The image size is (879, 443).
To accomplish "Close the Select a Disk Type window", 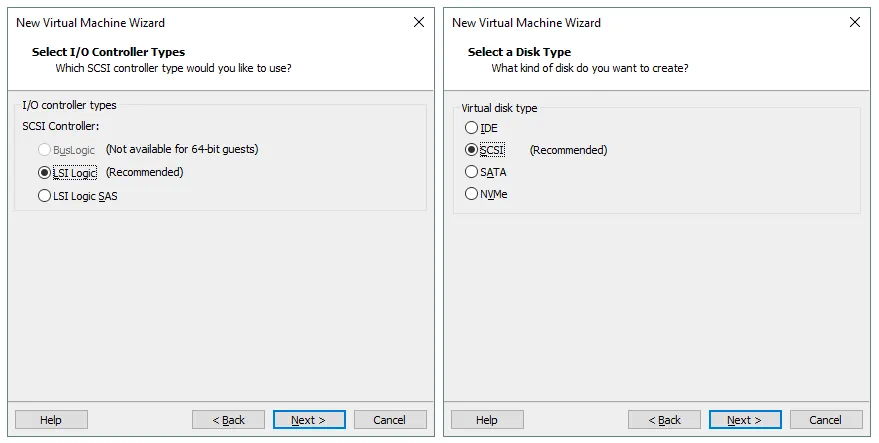I will click(854, 22).
